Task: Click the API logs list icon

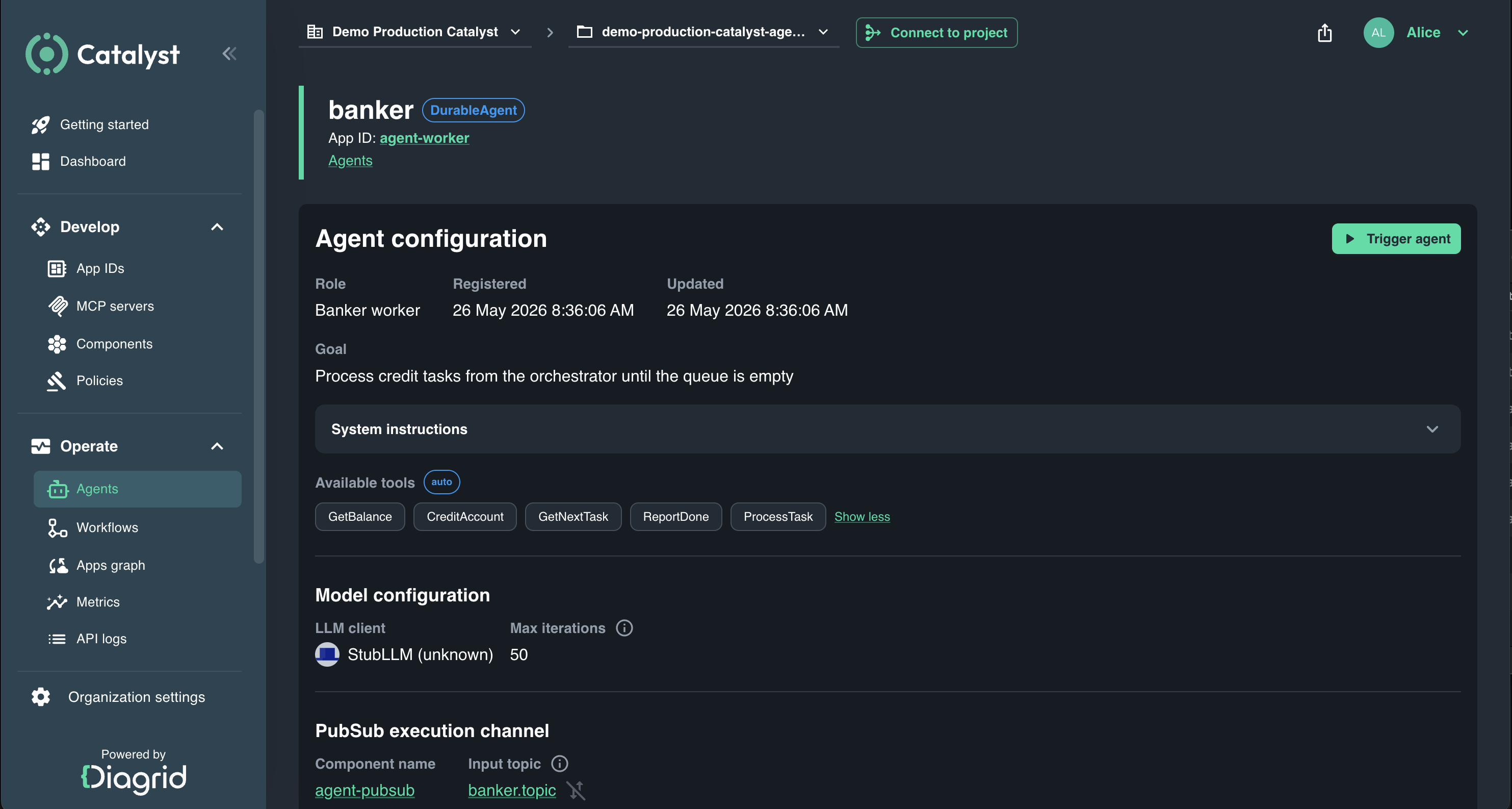Action: coord(57,639)
